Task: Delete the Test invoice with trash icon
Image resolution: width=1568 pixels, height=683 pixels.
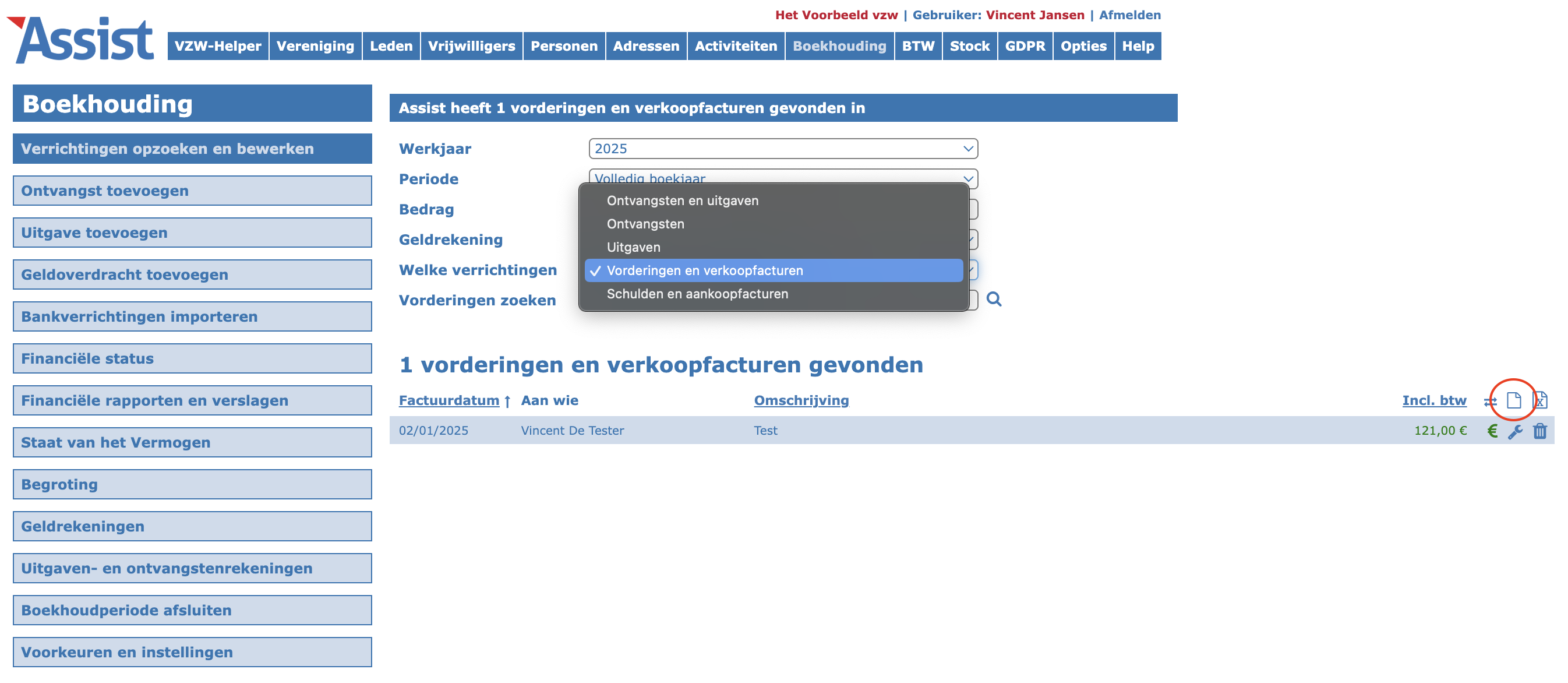Action: pos(1539,431)
